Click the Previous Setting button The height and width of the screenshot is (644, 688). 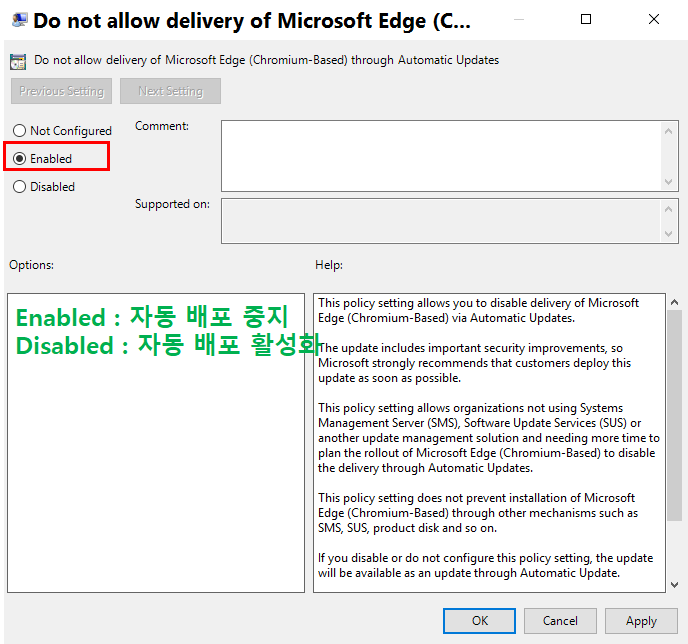(61, 91)
